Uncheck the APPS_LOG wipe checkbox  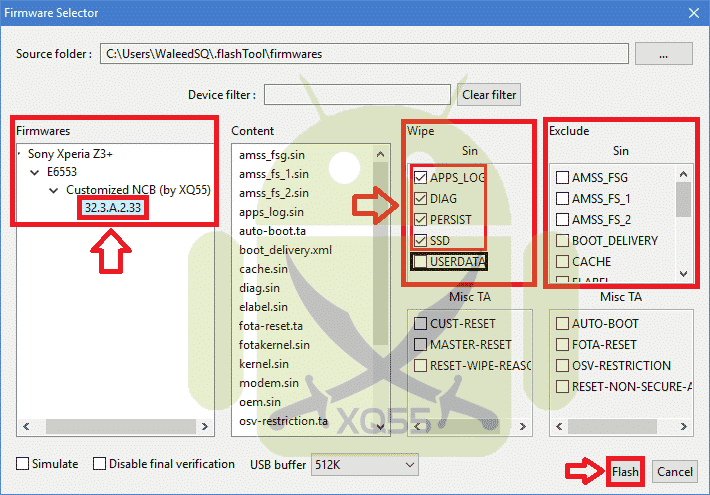click(421, 178)
